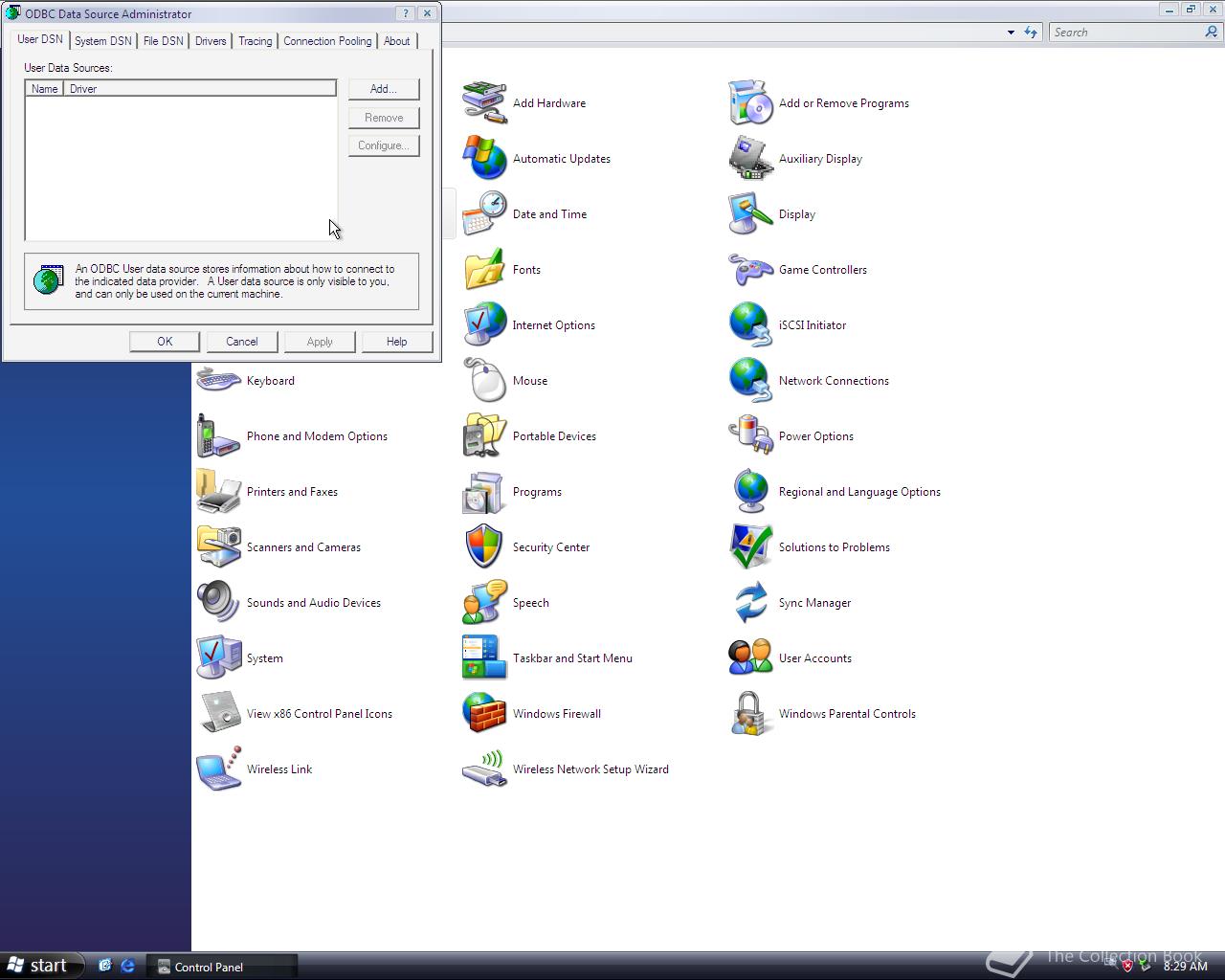Image resolution: width=1225 pixels, height=980 pixels.
Task: Open the Network Connections icon
Action: [750, 381]
